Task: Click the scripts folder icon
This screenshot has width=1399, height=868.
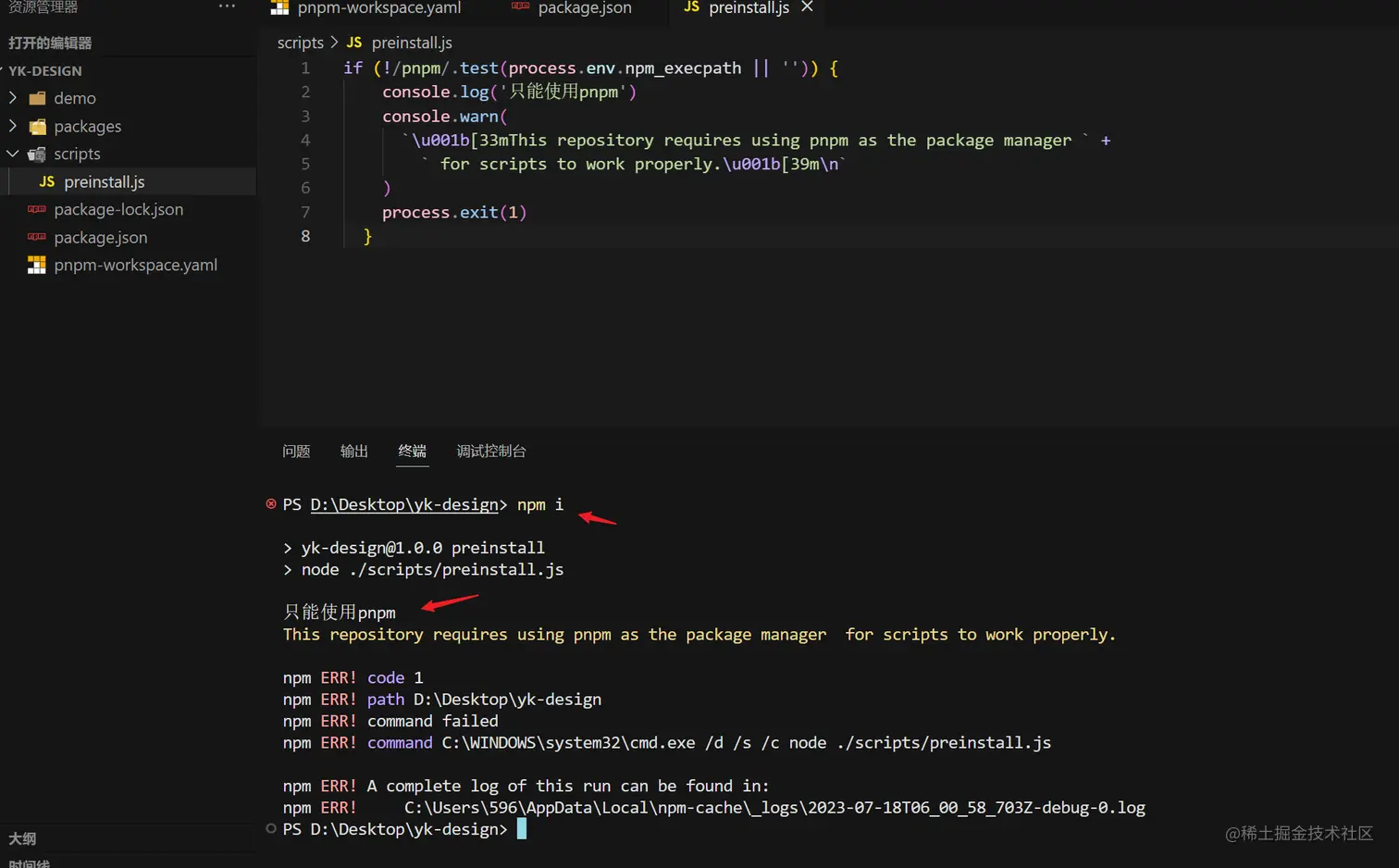Action: tap(37, 154)
